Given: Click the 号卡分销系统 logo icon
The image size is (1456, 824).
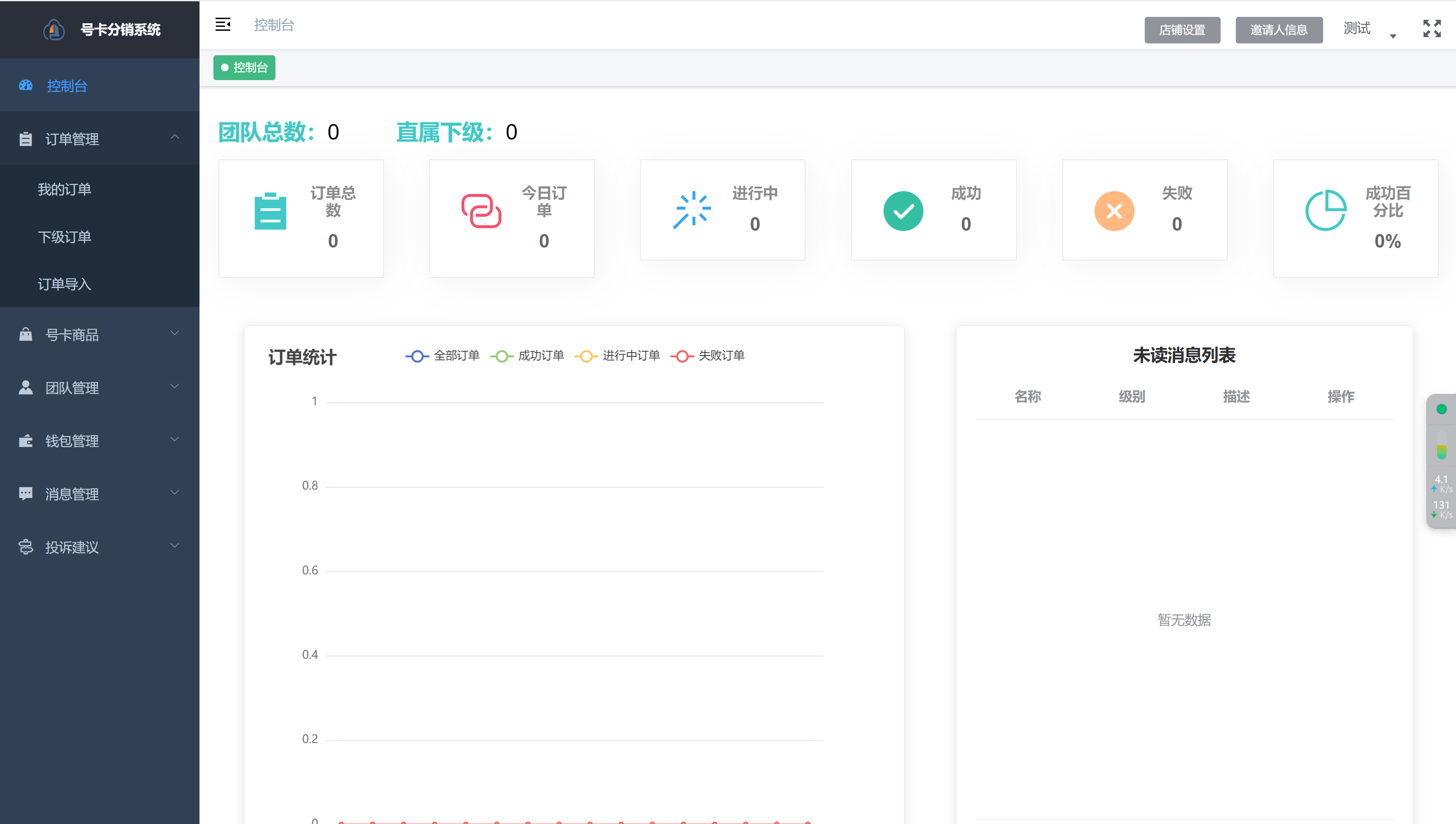Looking at the screenshot, I should 54,30.
